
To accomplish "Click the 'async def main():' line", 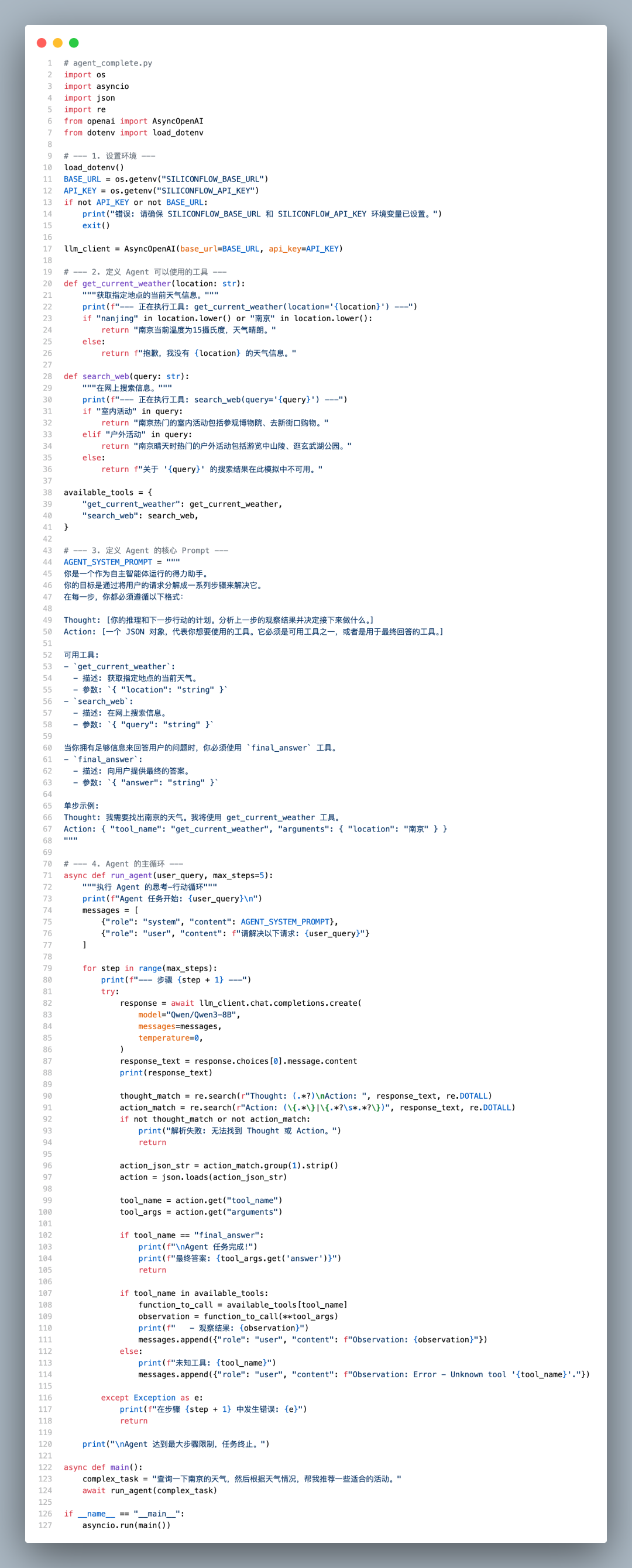I will (x=104, y=1467).
